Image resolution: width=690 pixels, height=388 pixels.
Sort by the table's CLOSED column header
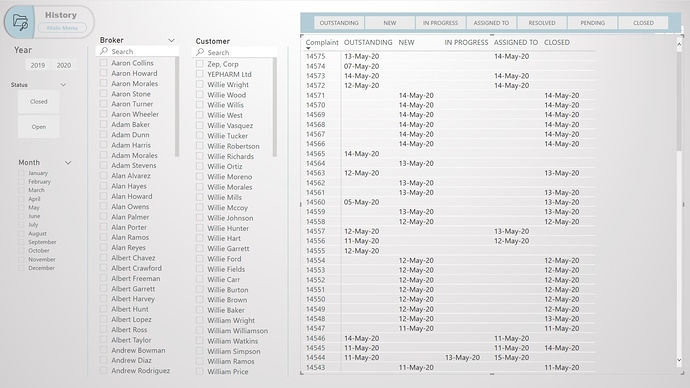click(x=557, y=42)
